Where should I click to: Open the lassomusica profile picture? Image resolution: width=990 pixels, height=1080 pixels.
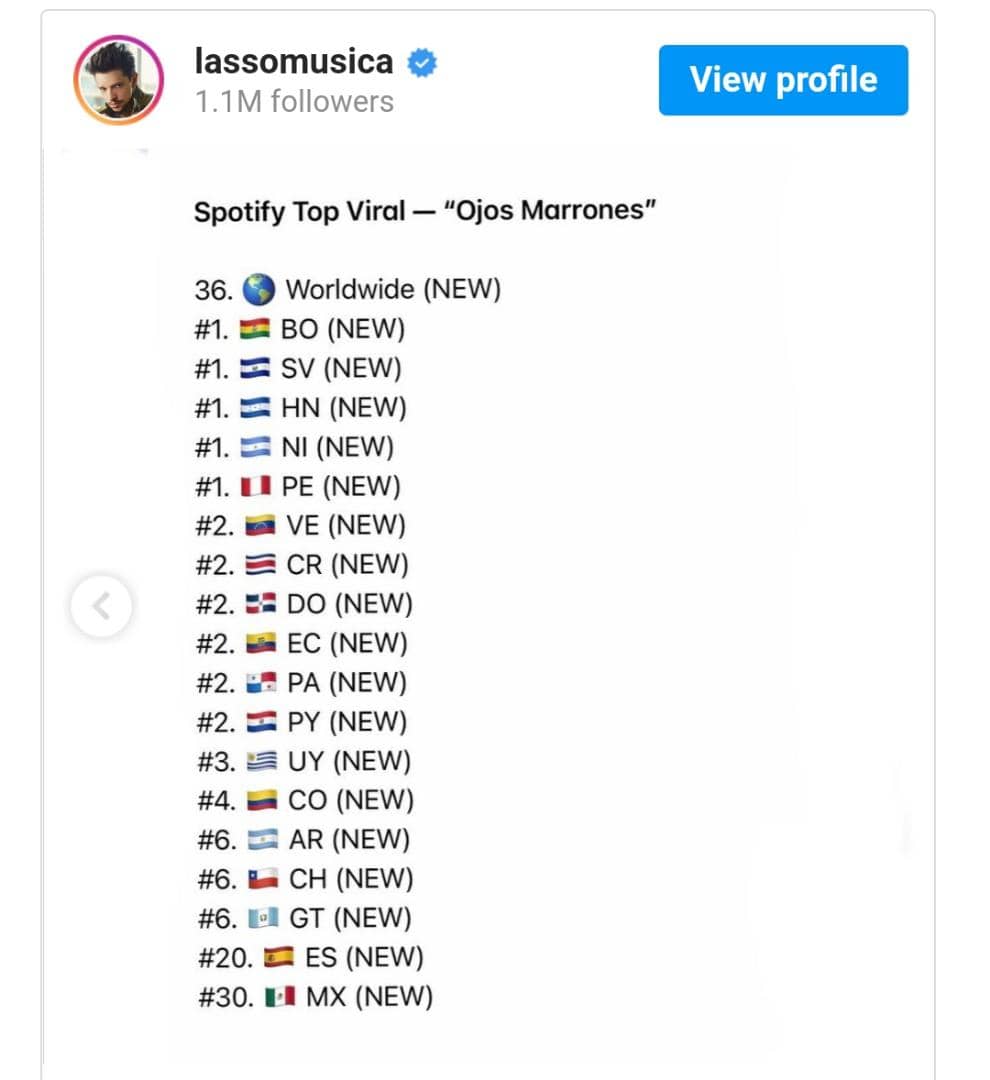118,80
